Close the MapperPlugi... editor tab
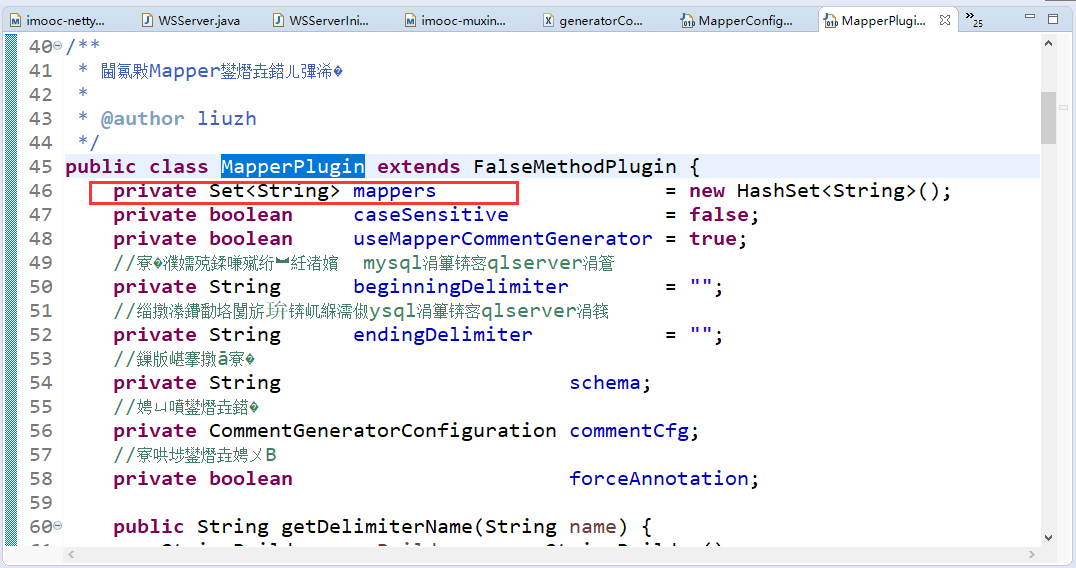This screenshot has width=1076, height=568. 945,20
